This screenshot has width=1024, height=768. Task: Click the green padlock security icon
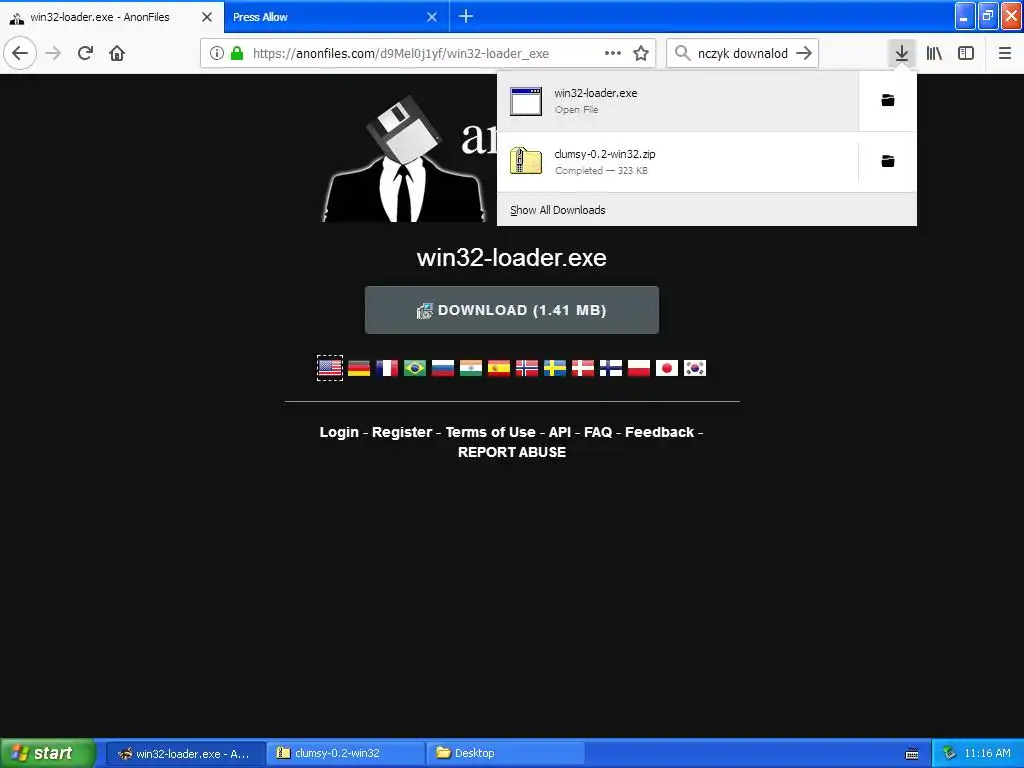coord(237,53)
